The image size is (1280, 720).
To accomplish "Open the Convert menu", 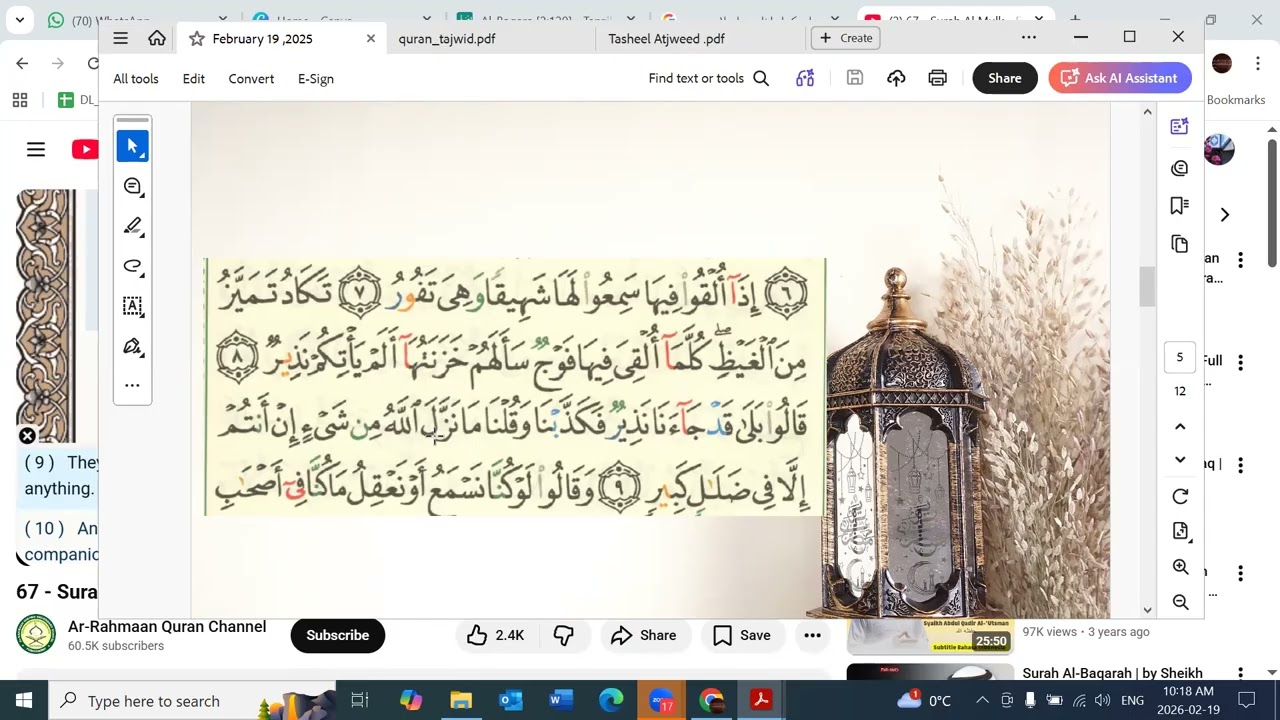I will pos(251,78).
